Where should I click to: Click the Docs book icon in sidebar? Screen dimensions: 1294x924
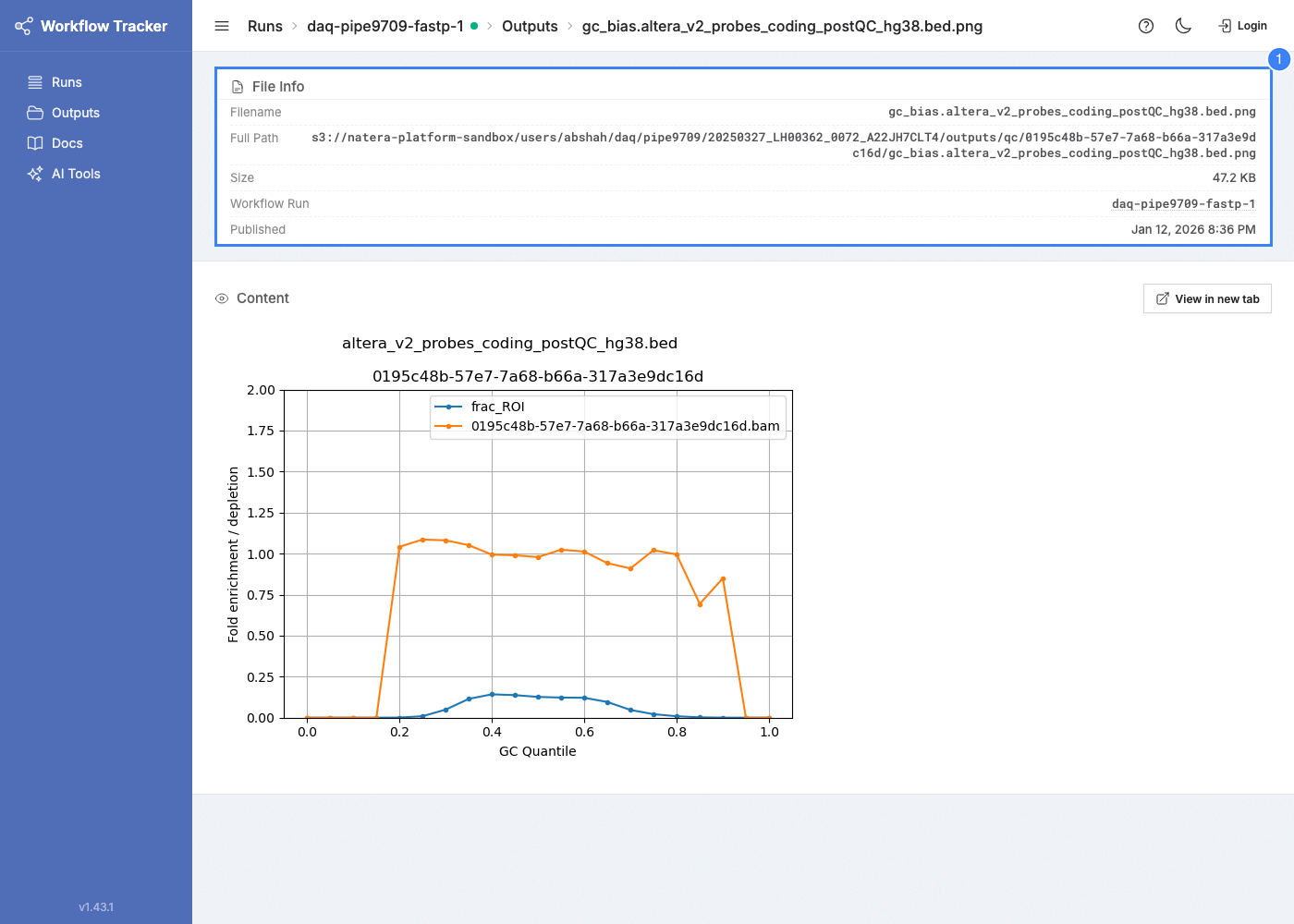tap(35, 143)
